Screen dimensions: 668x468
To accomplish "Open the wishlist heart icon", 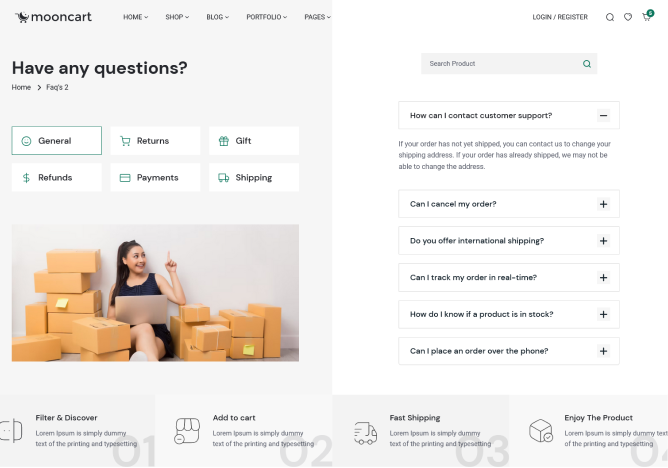I will [628, 17].
